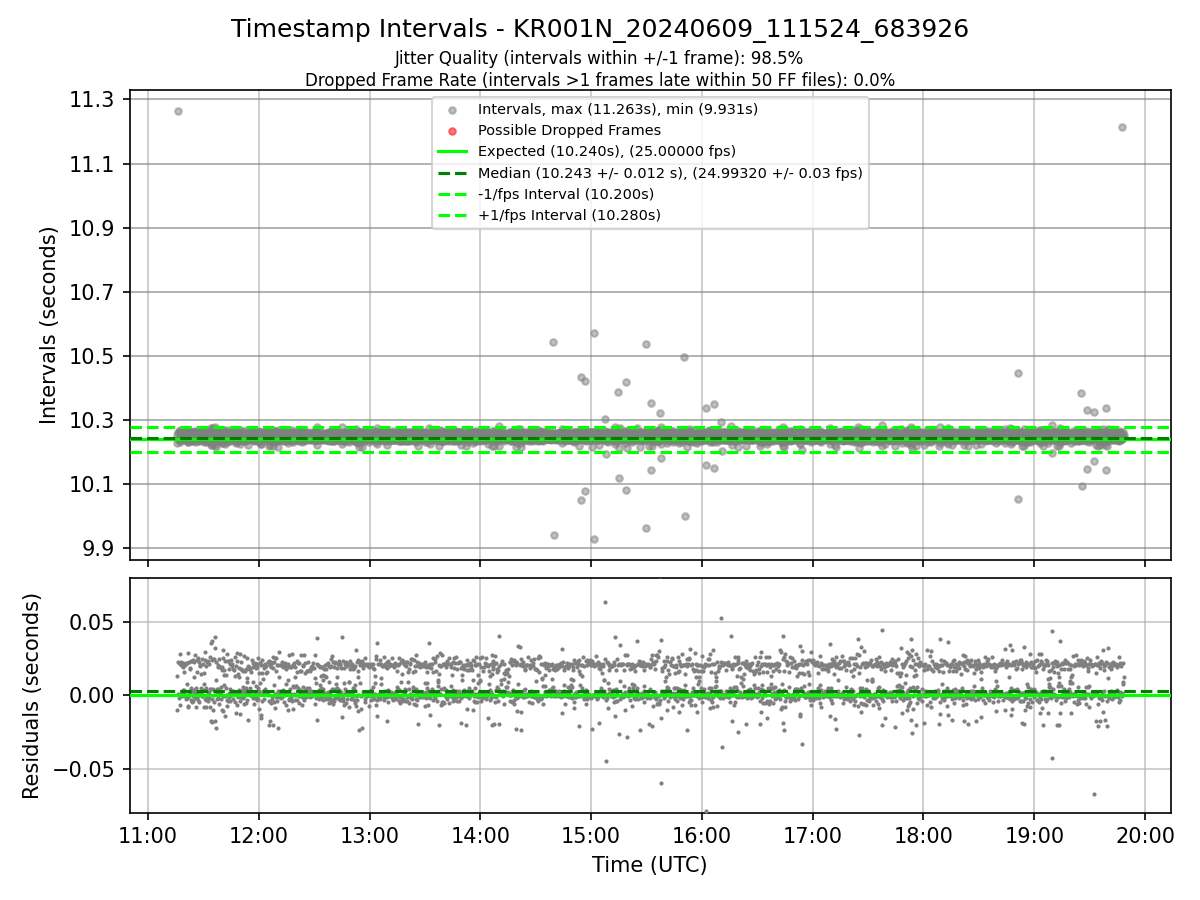Select legend entry 'Intervals, max (11.263s), min (9.931s)'
1200x900 pixels.
pyautogui.click(x=617, y=109)
